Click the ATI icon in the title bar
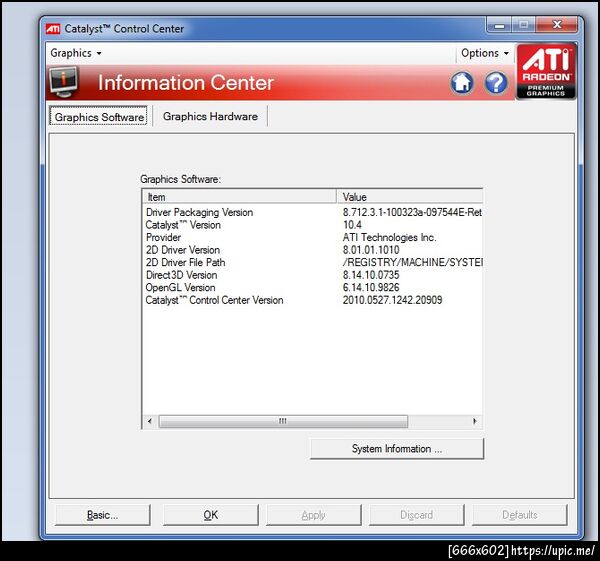600x561 pixels. click(53, 29)
